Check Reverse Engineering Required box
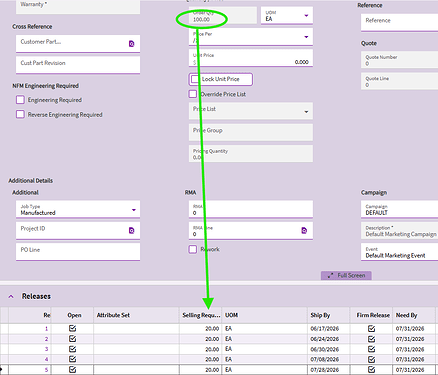 click(20, 114)
